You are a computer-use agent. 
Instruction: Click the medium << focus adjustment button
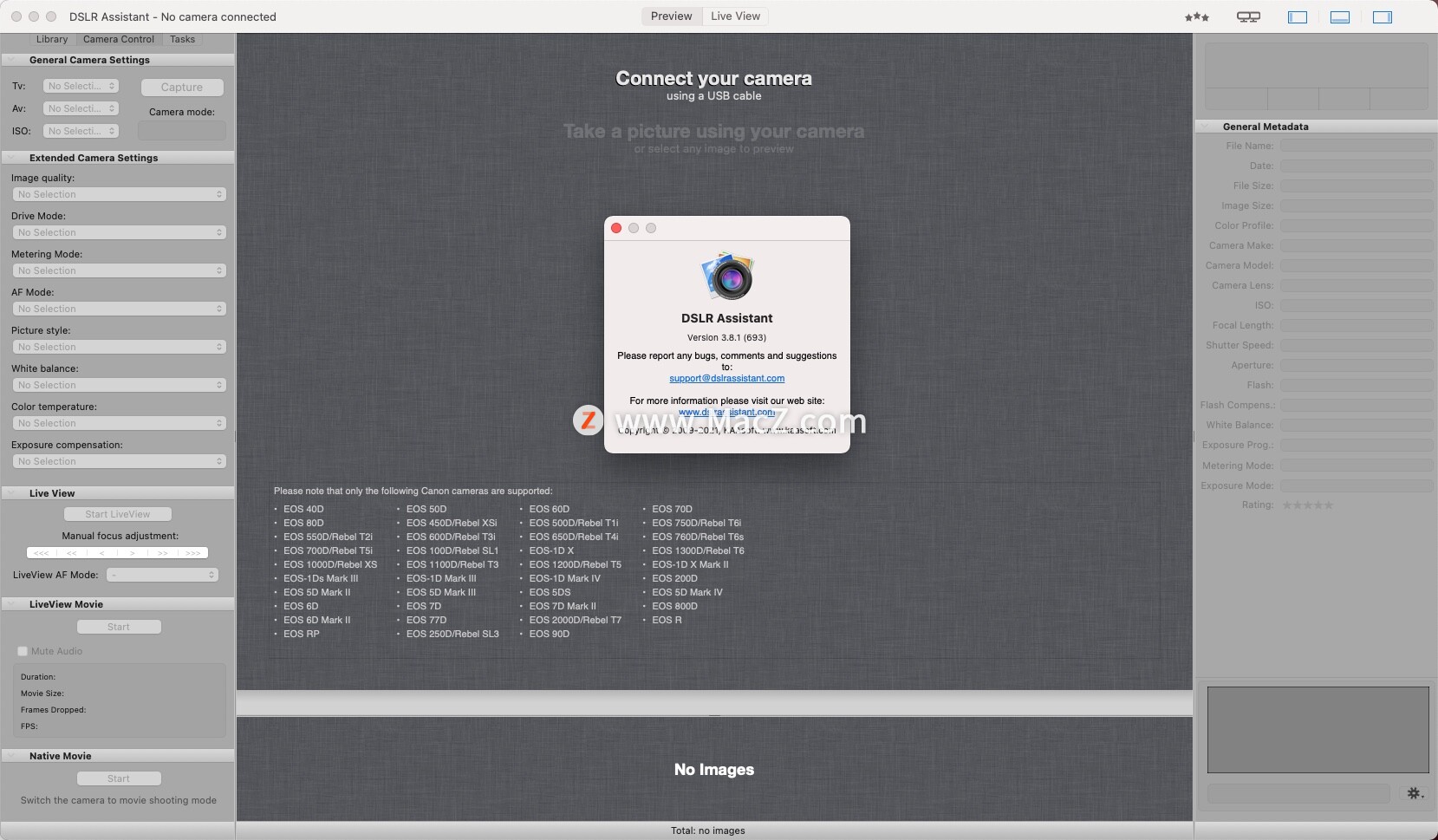pyautogui.click(x=71, y=552)
